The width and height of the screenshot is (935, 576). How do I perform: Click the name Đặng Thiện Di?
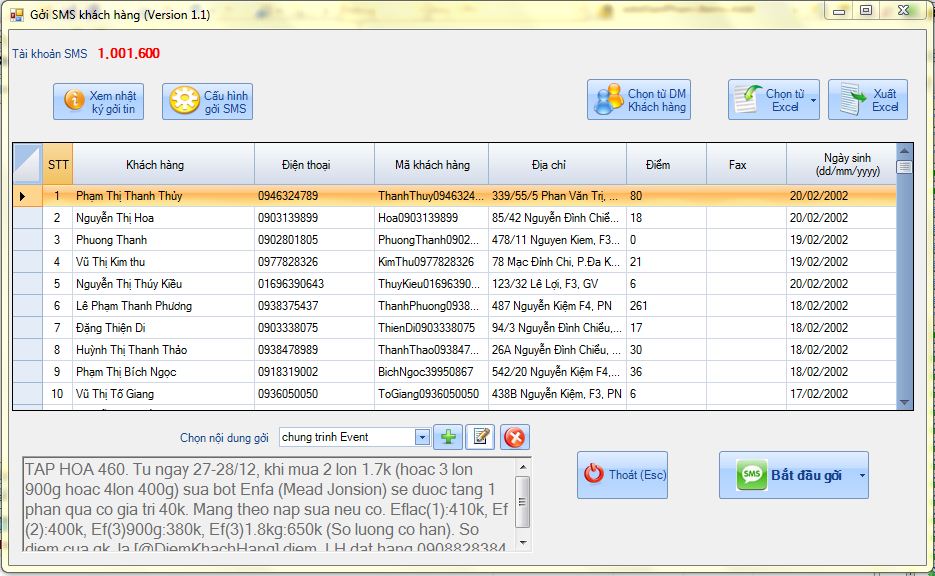point(110,328)
